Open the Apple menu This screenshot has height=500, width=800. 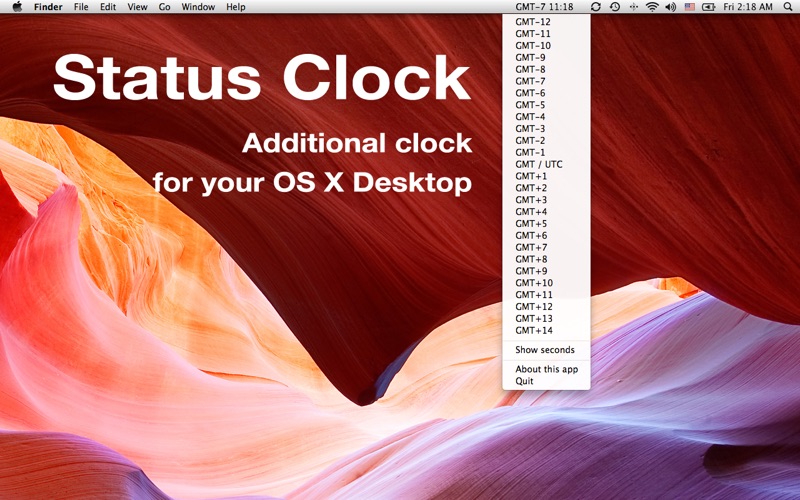pos(17,7)
